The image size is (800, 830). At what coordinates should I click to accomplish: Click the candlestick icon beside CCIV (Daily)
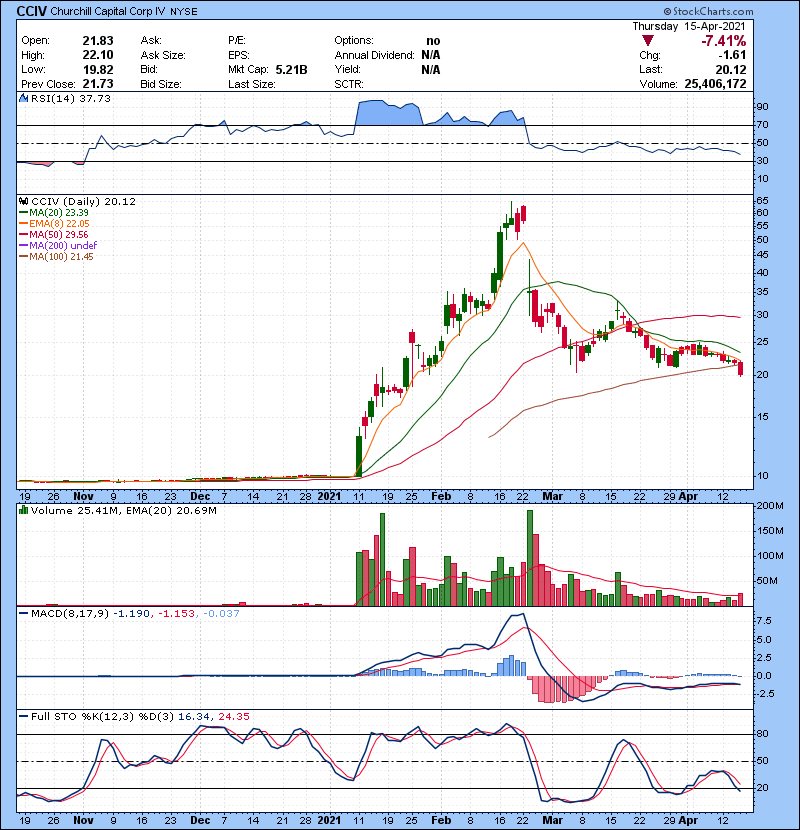coord(23,202)
